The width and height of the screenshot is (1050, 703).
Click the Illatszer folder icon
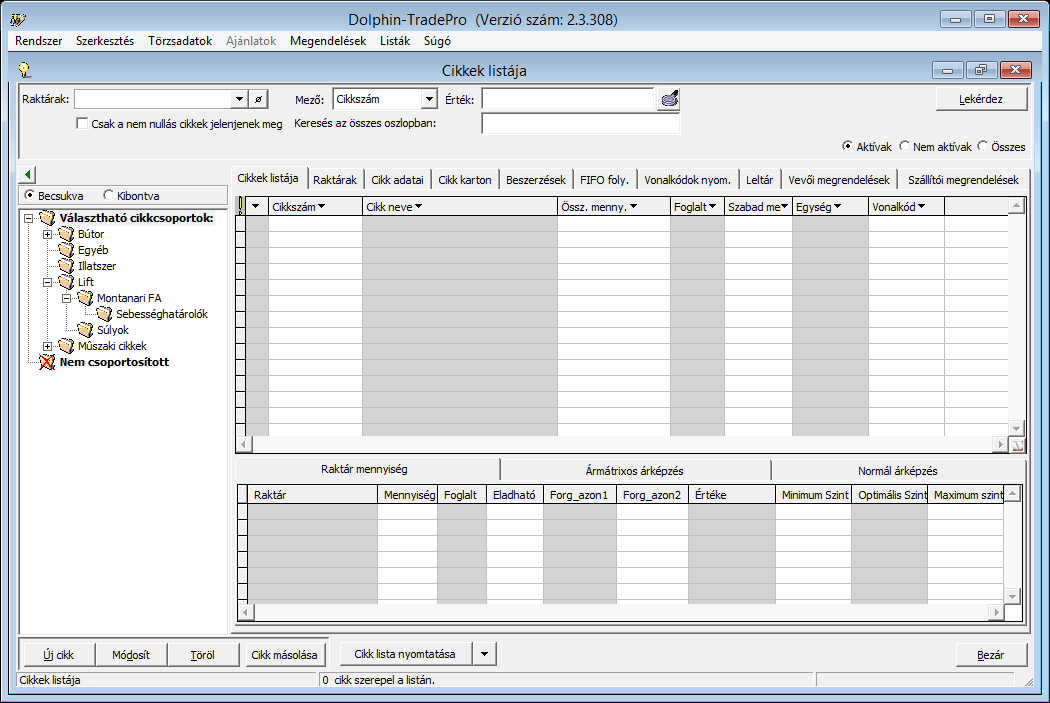(x=66, y=266)
